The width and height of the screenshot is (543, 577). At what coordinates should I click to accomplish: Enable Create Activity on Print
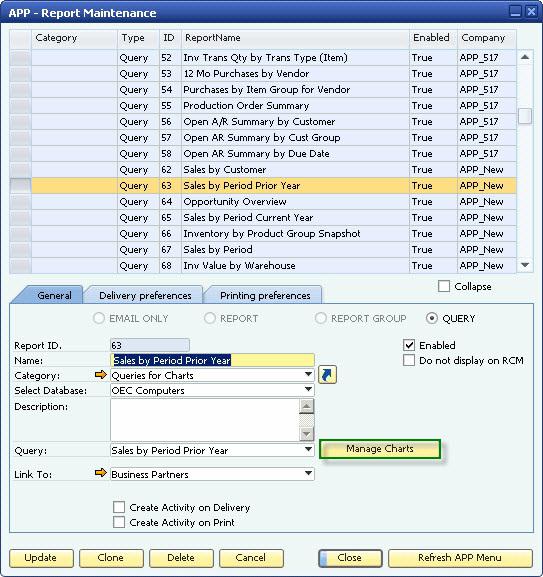click(x=119, y=522)
